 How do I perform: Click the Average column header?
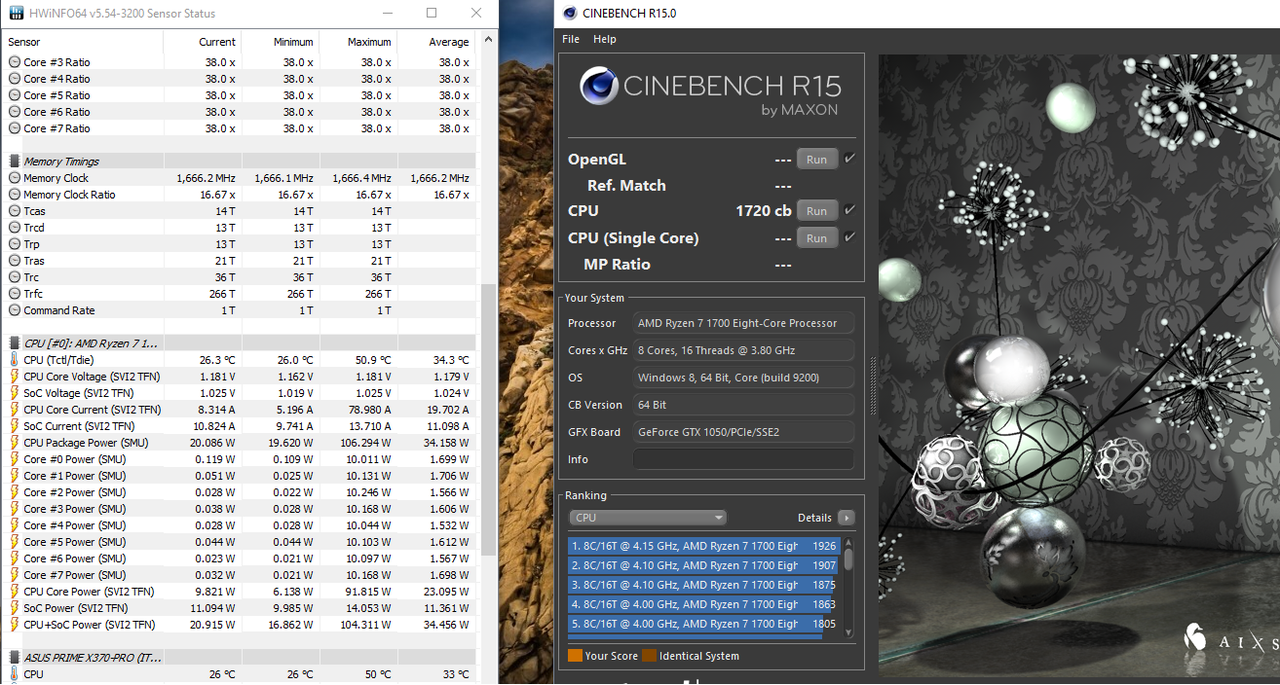pos(449,42)
